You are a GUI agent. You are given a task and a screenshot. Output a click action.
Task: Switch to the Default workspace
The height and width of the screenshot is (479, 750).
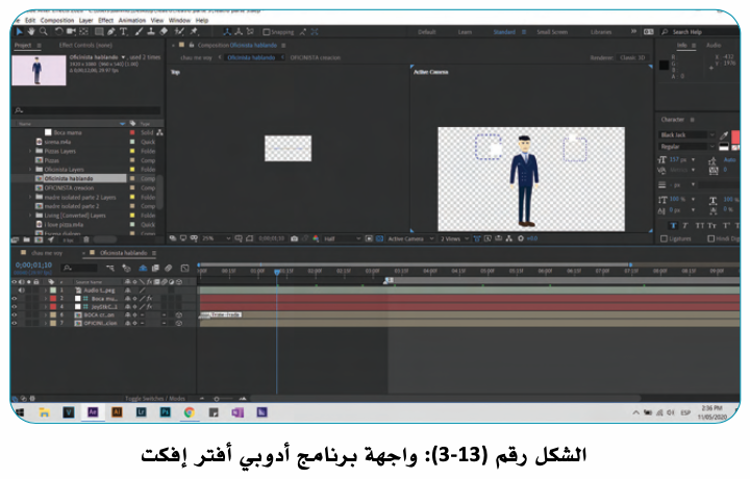(x=427, y=32)
